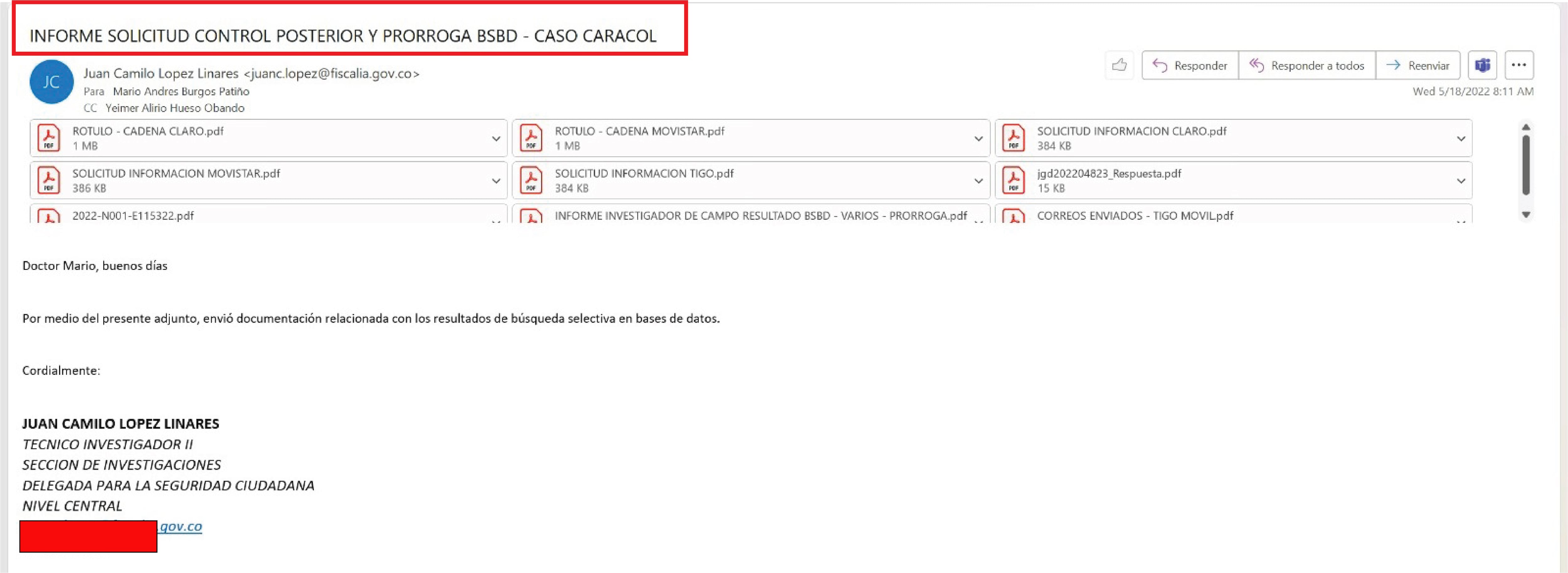Image resolution: width=1568 pixels, height=573 pixels.
Task: Open dropdown arrow for SOLICITUD INFORMACION CLARO.pdf
Action: tap(1461, 139)
